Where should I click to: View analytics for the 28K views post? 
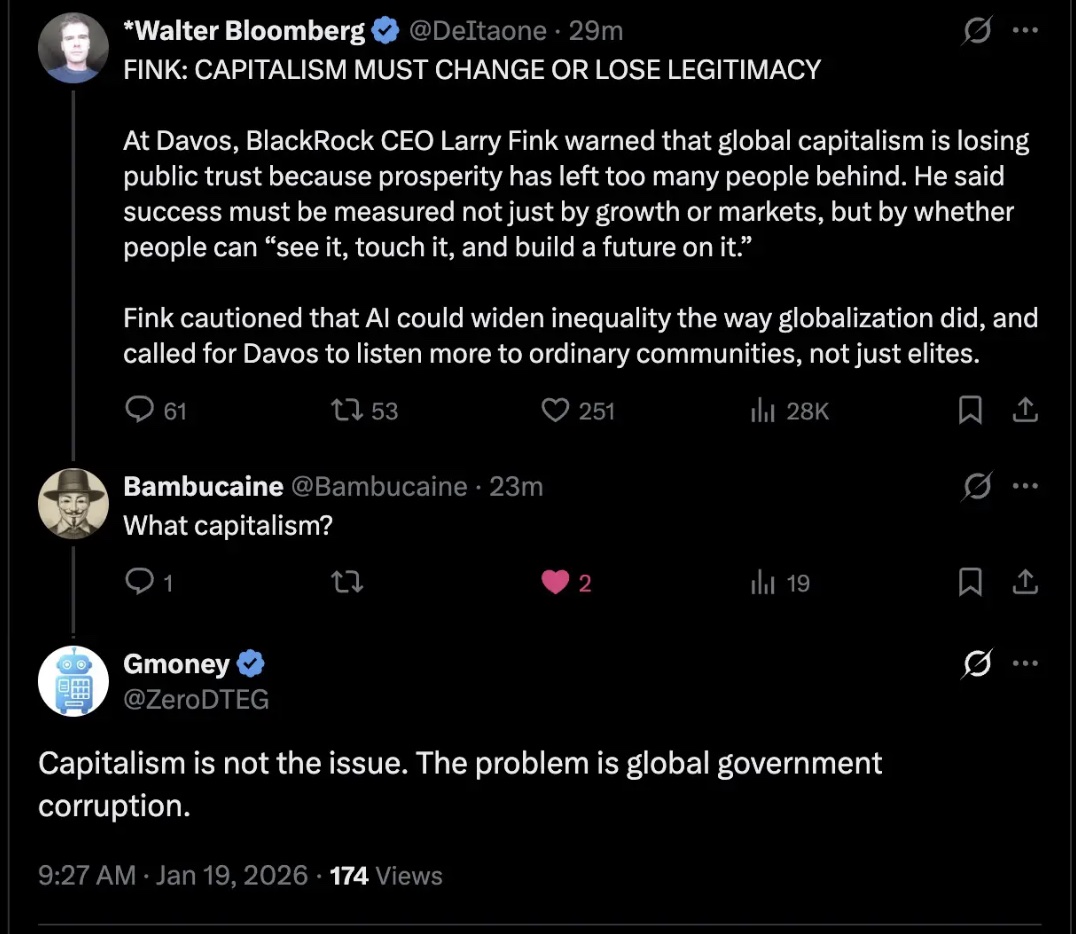click(764, 411)
